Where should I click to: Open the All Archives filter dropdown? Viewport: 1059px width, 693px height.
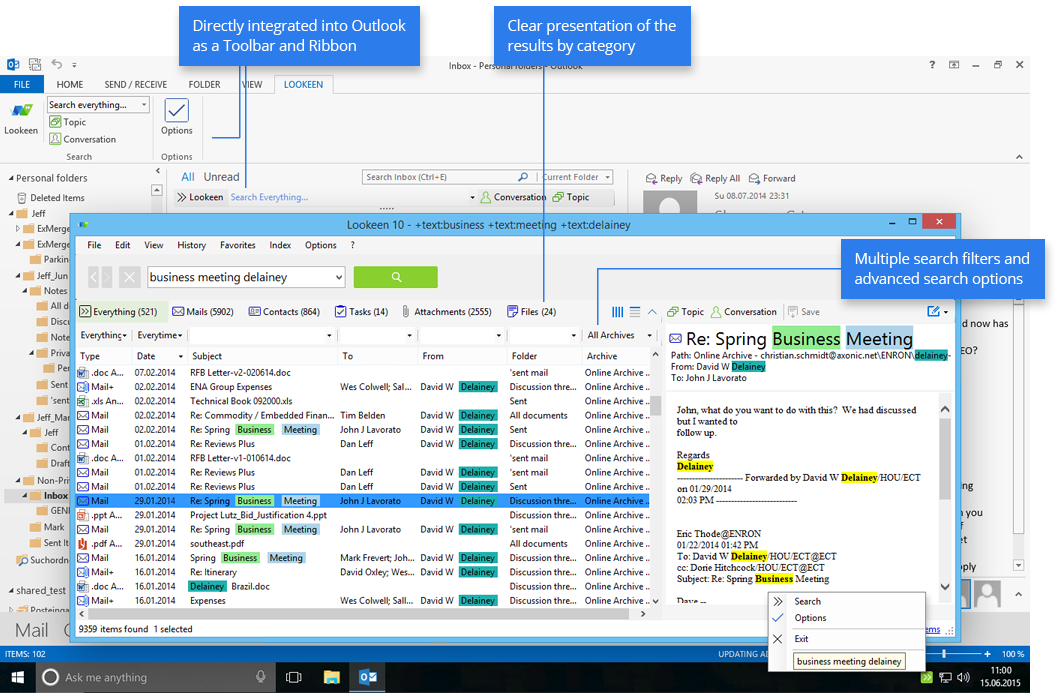(620, 336)
